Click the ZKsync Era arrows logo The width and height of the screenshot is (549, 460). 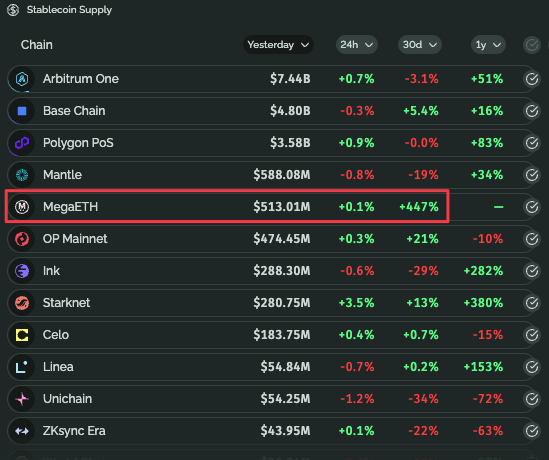tap(22, 431)
